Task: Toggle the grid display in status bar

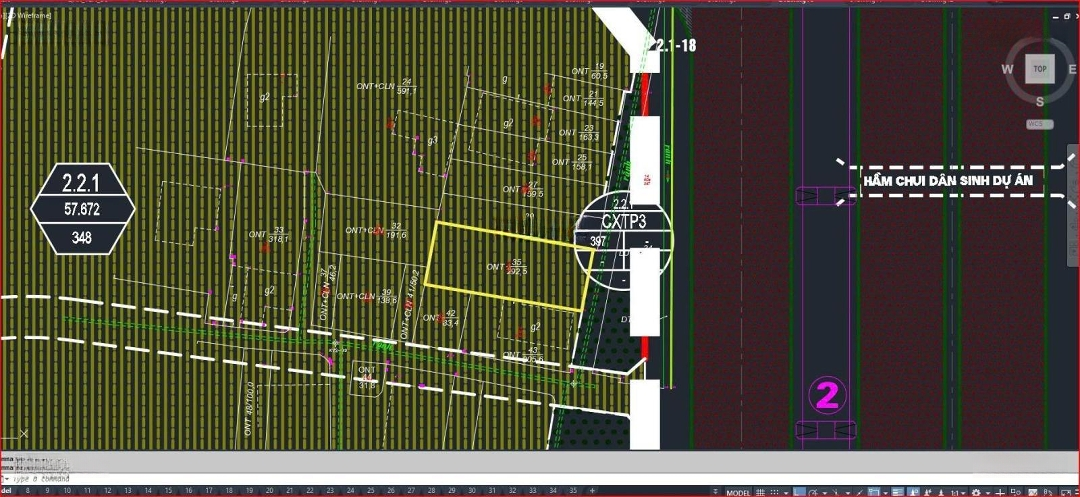Action: pos(759,492)
